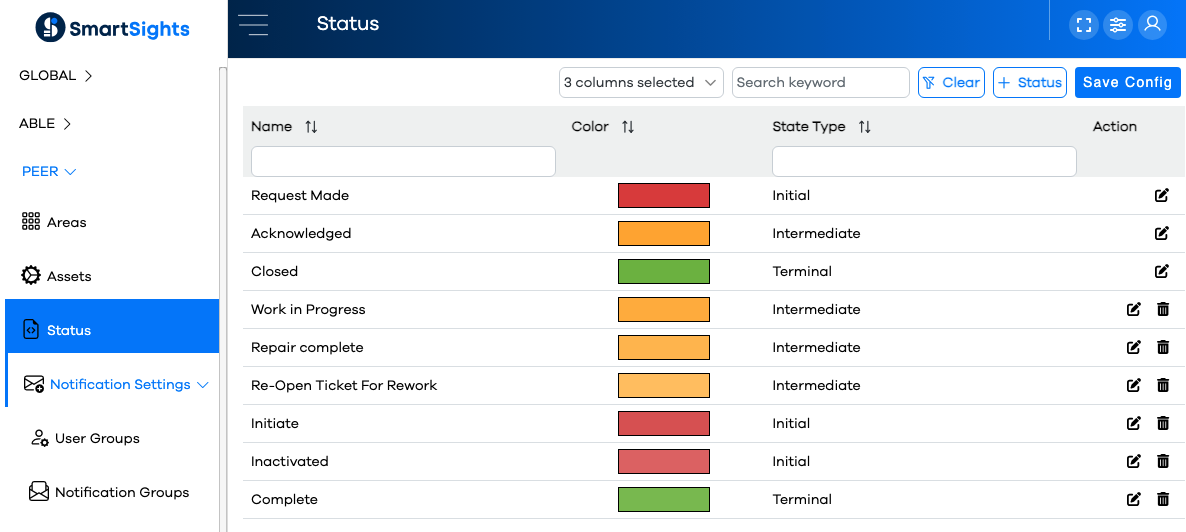
Task: Collapse the PEER section
Action: click(49, 171)
